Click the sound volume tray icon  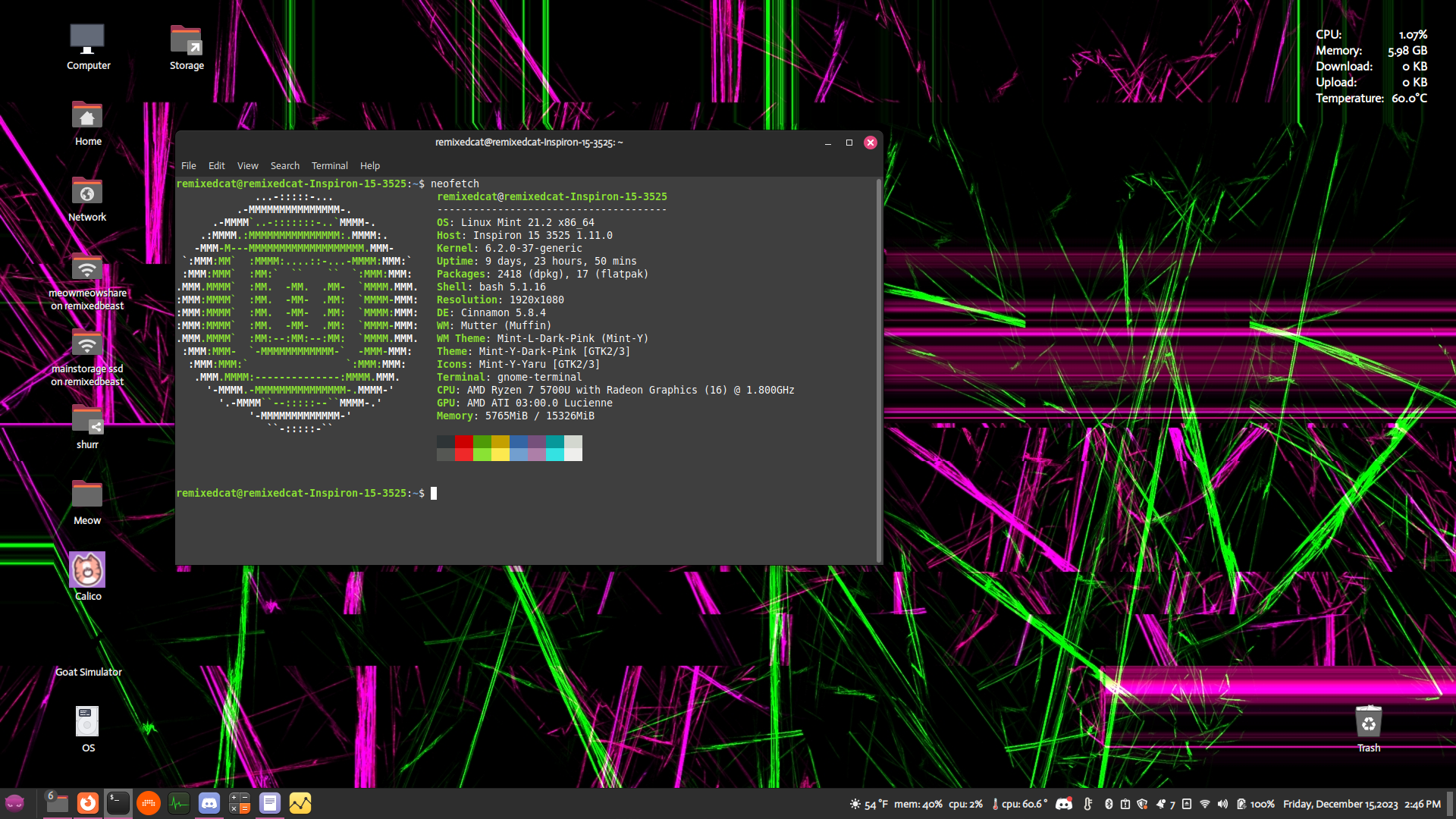pyautogui.click(x=1222, y=804)
